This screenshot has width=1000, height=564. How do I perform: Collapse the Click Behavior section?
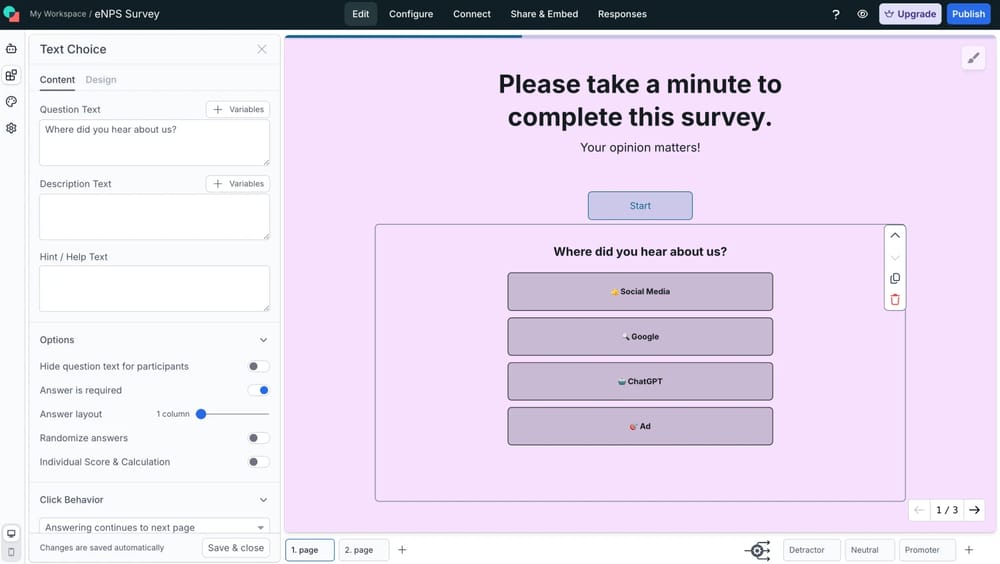point(264,500)
